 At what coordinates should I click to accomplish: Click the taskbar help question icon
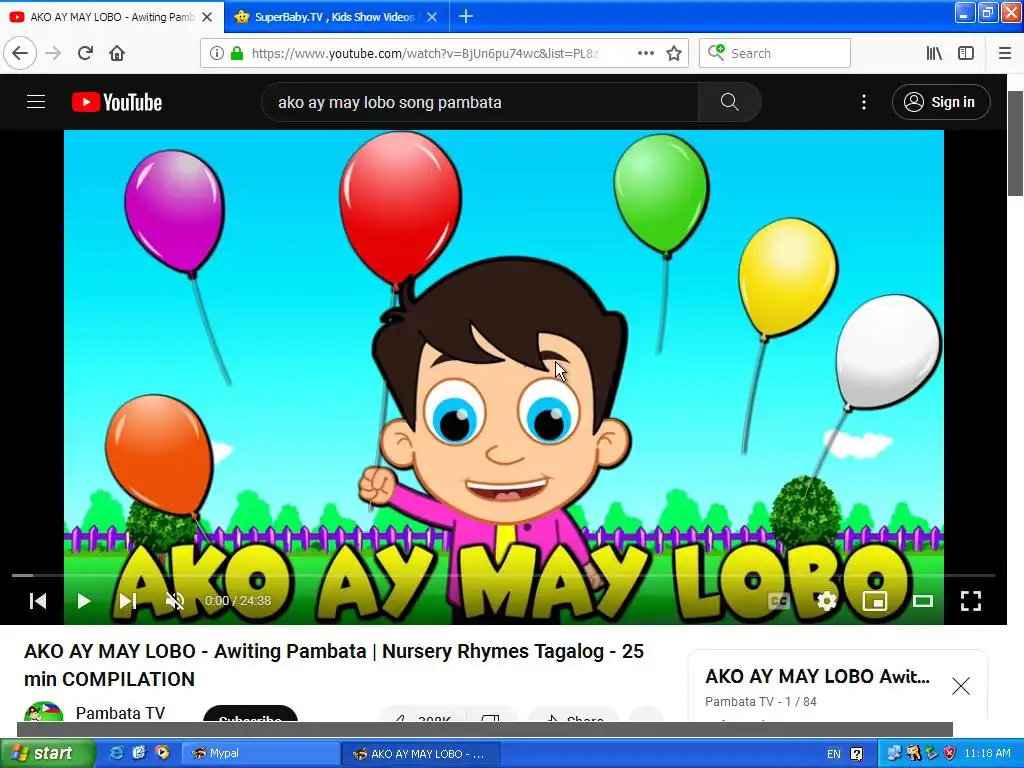click(x=857, y=754)
